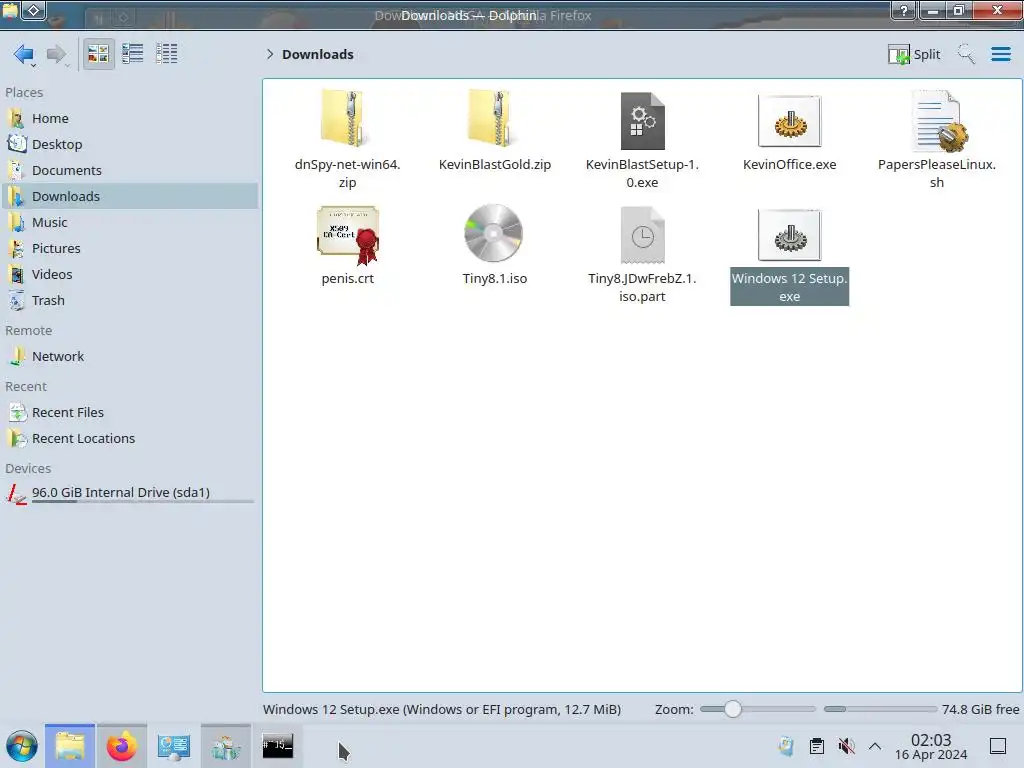
Task: Open Documents in Places sidebar
Action: click(x=131, y=170)
